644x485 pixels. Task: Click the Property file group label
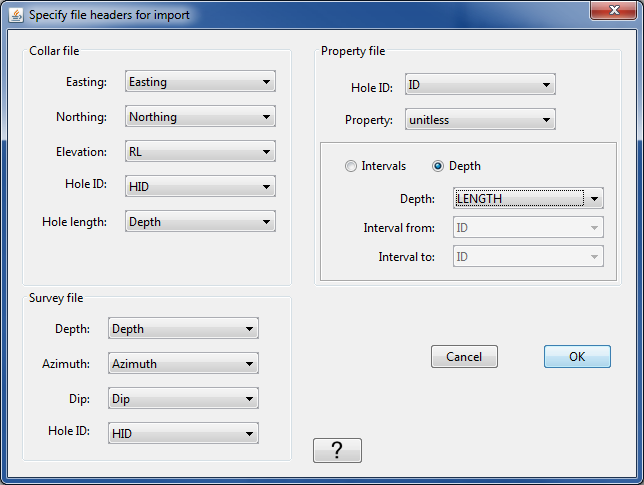(353, 51)
